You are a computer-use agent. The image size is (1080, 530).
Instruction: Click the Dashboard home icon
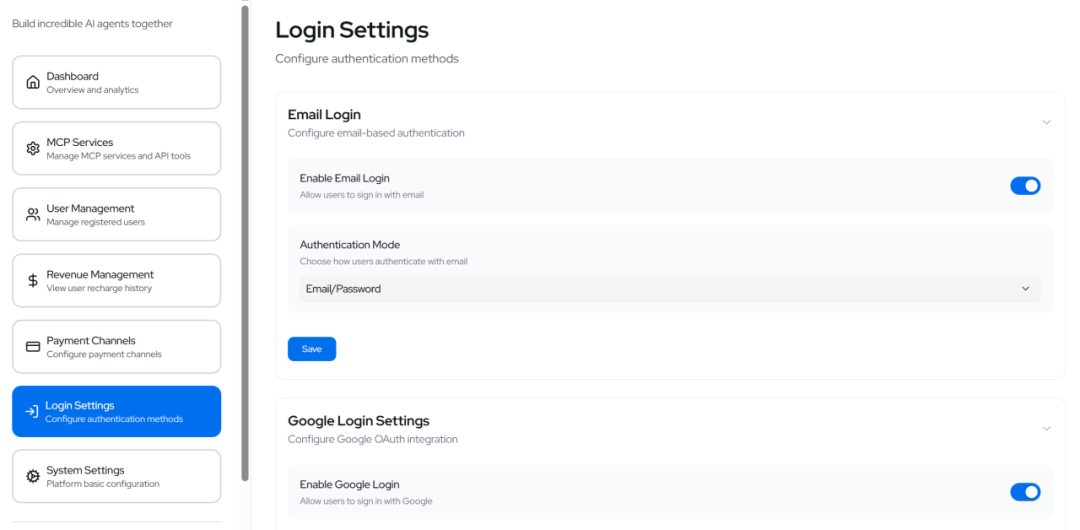pyautogui.click(x=32, y=83)
